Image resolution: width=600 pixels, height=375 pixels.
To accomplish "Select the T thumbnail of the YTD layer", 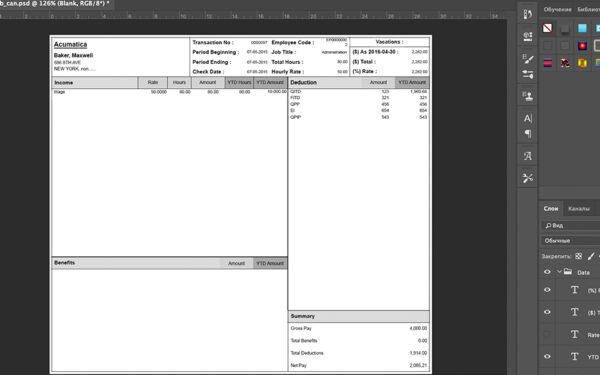I will pyautogui.click(x=574, y=357).
